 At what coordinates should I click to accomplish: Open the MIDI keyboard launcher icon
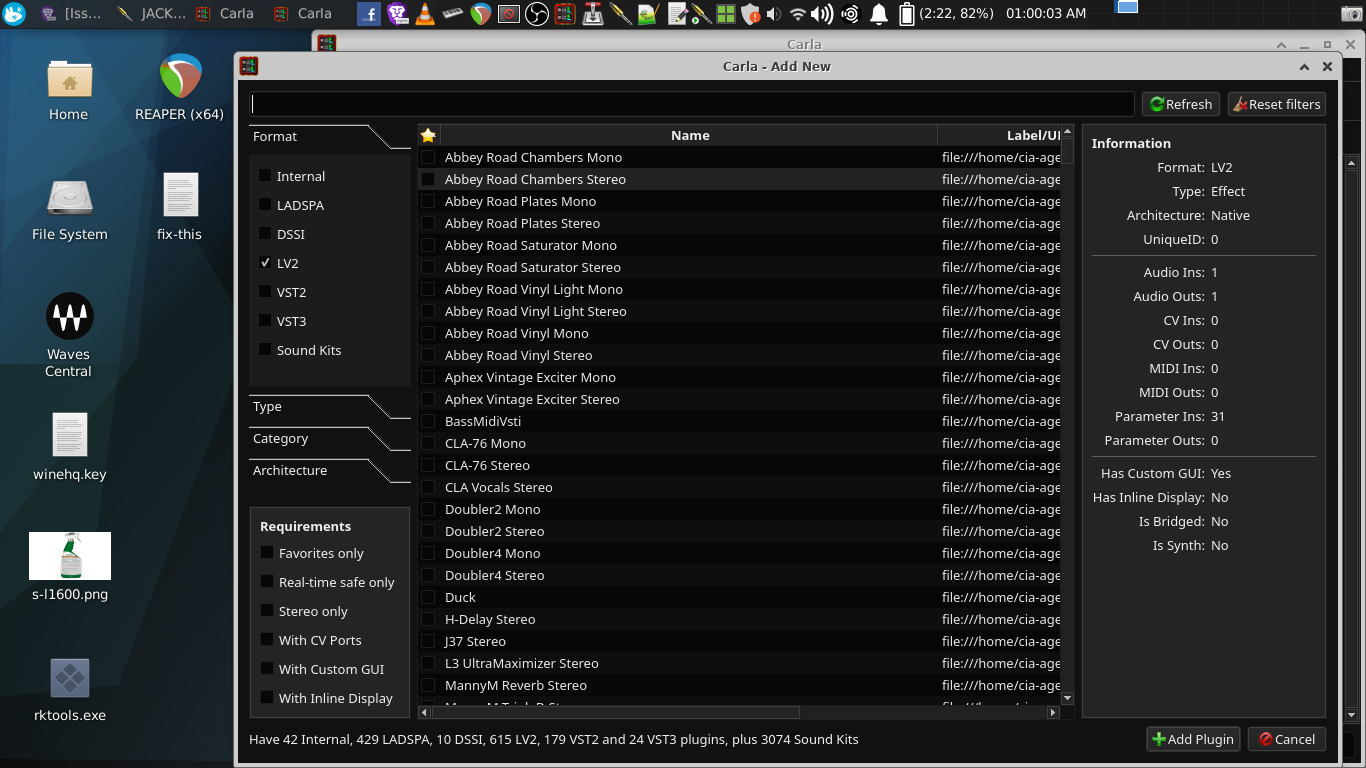(x=453, y=14)
